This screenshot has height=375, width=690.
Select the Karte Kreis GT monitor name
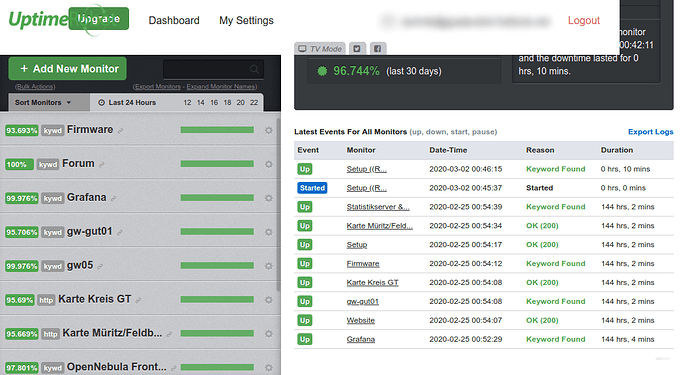(95, 299)
